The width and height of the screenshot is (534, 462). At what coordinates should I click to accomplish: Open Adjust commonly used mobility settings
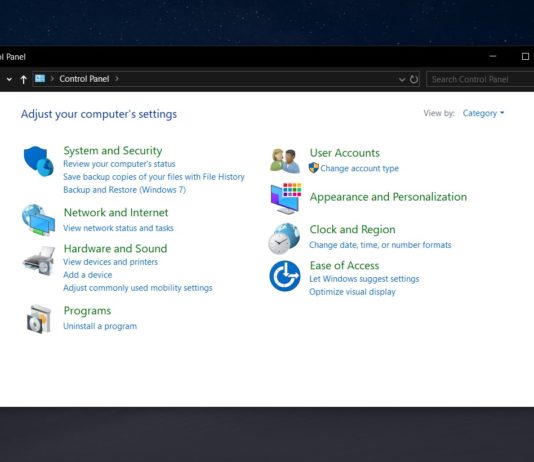coord(138,288)
